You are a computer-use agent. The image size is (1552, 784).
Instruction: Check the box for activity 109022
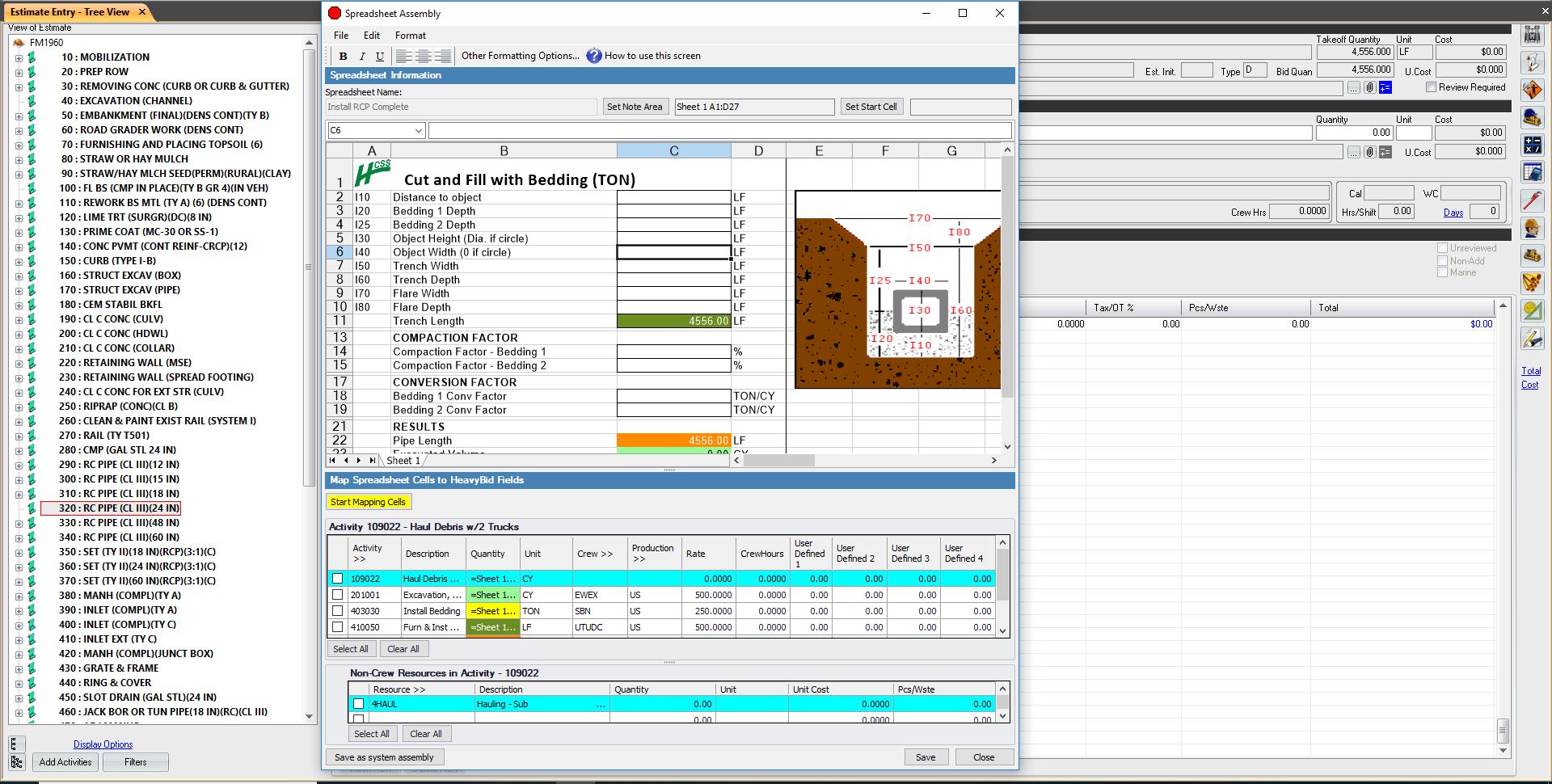pyautogui.click(x=338, y=579)
